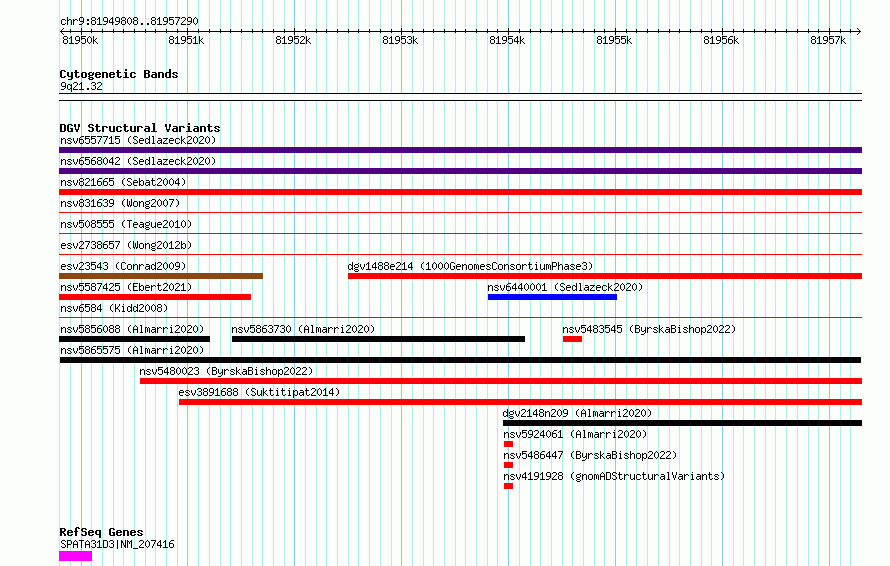Viewport: 890px width, 566px height.
Task: Click the RefSeq Genes track heading
Action: (x=102, y=532)
